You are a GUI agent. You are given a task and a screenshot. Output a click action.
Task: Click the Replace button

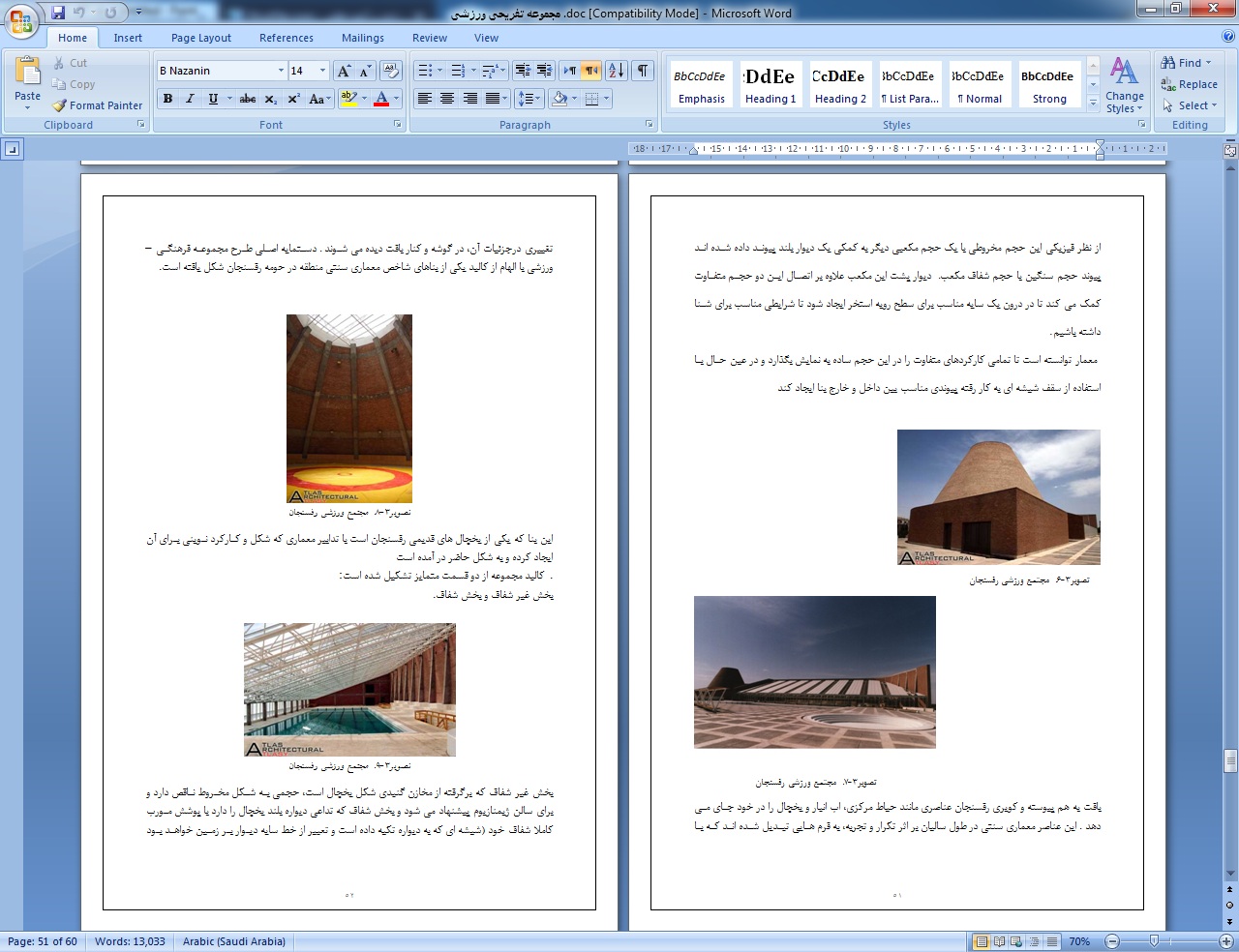1190,84
